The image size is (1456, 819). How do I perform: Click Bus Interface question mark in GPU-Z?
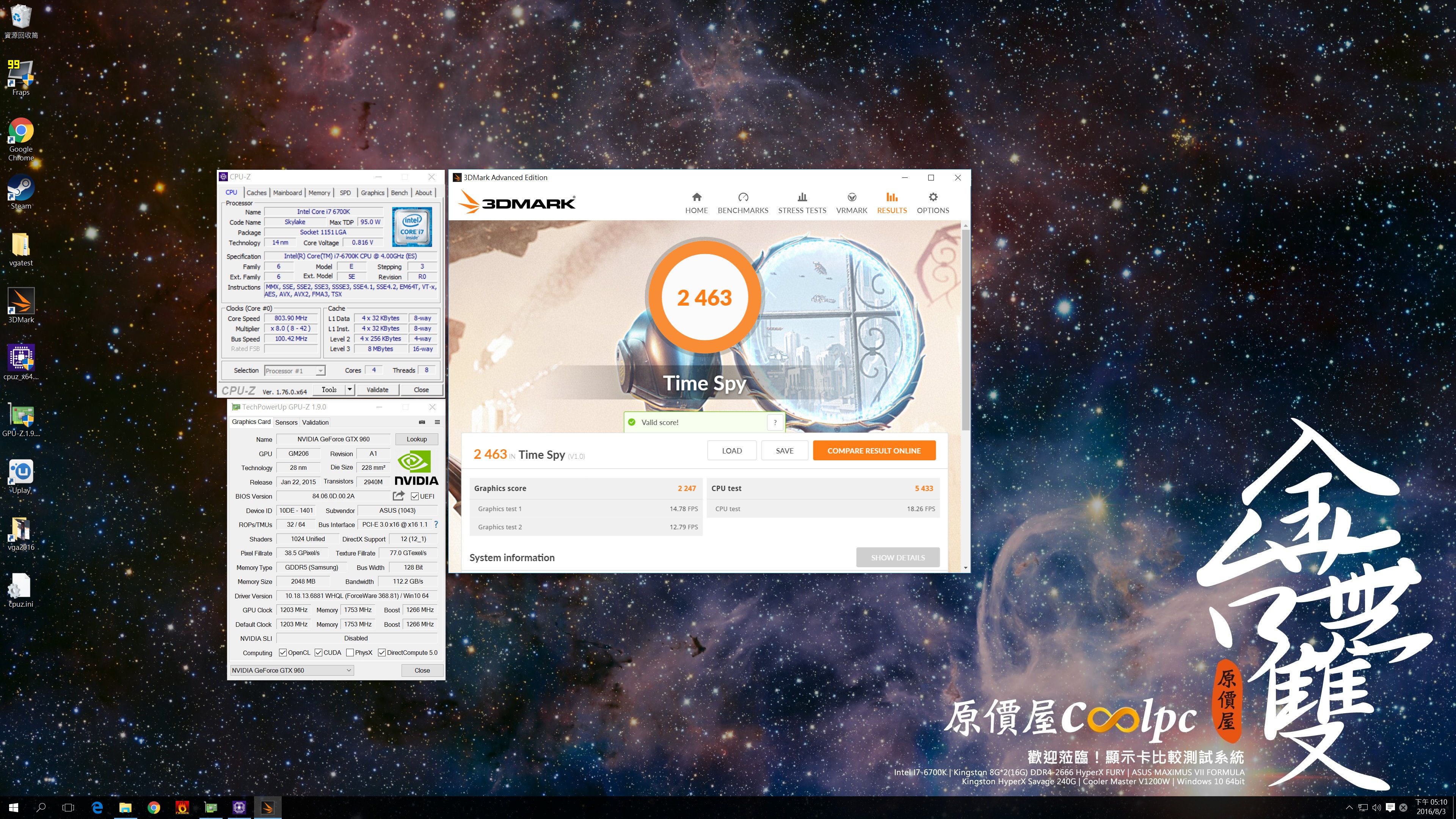[x=436, y=524]
